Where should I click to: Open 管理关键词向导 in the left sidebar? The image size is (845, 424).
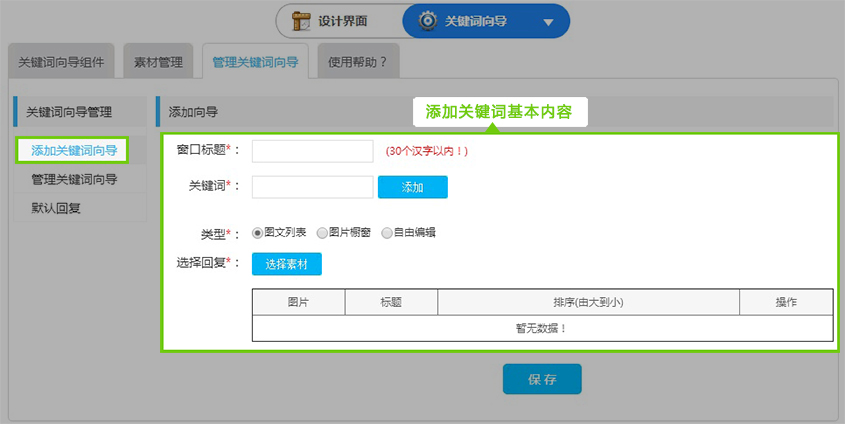[74, 180]
